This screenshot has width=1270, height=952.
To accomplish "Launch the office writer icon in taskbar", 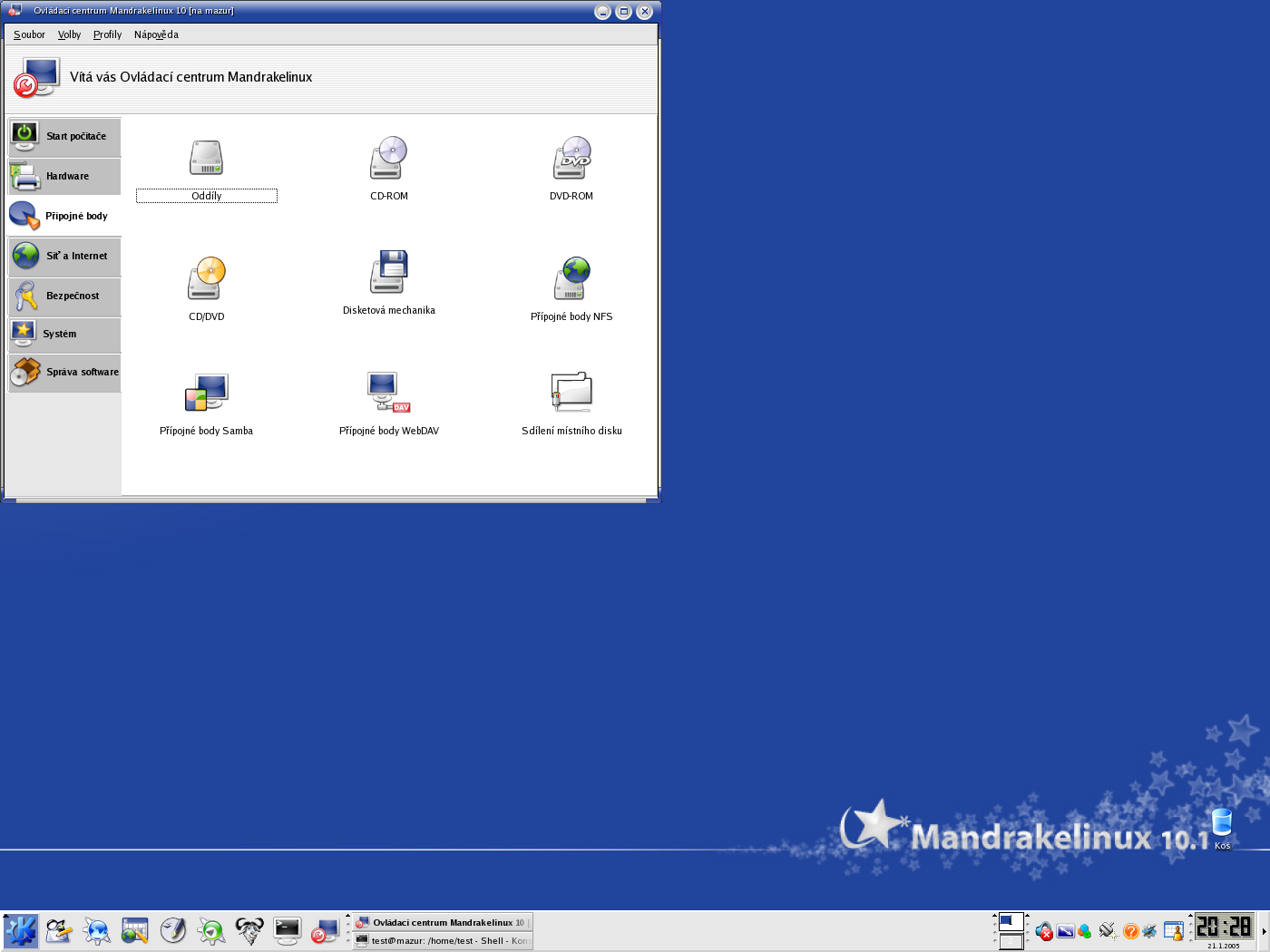I will (x=59, y=931).
